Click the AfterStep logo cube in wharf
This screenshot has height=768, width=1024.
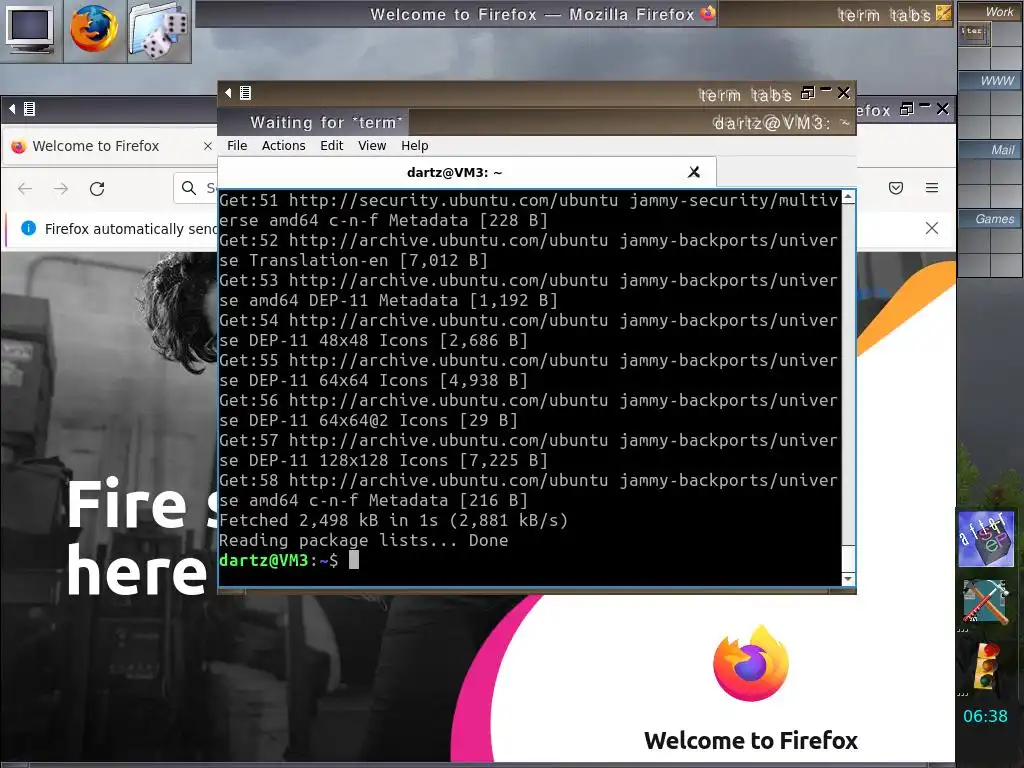[985, 538]
